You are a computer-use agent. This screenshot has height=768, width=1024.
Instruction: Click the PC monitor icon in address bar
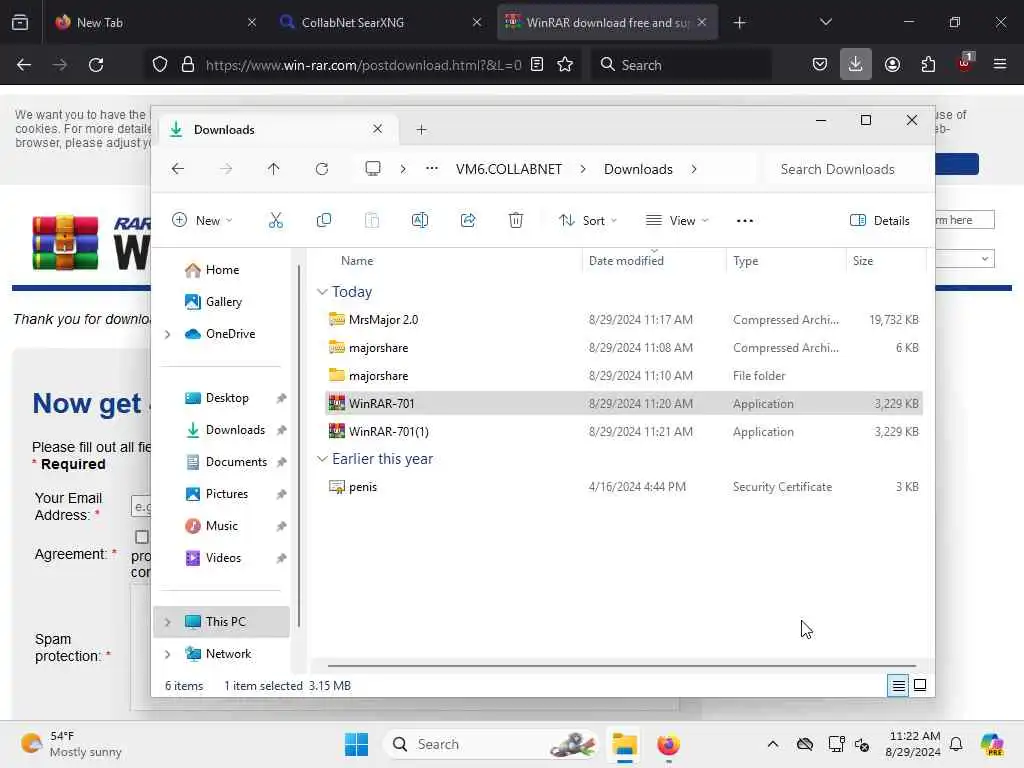pos(373,169)
